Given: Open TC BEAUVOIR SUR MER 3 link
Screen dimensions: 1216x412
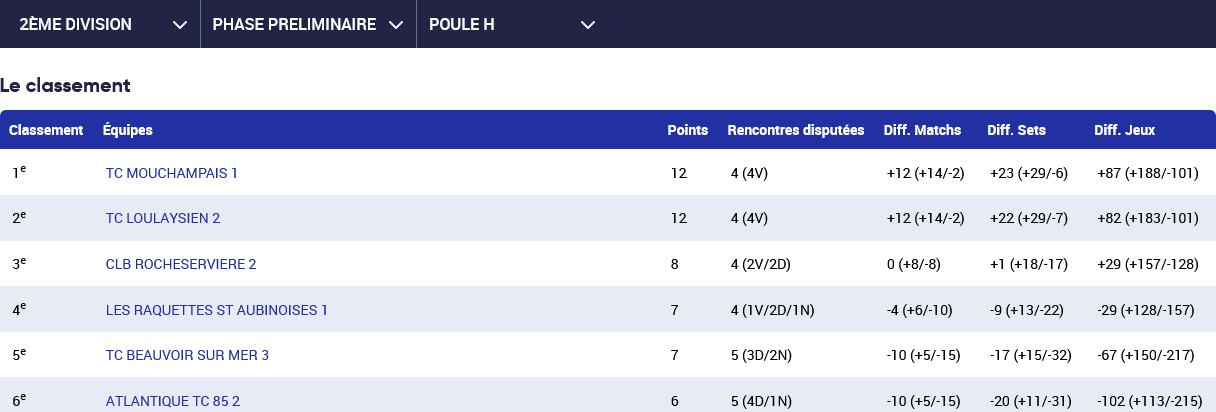Looking at the screenshot, I should click(x=187, y=355).
